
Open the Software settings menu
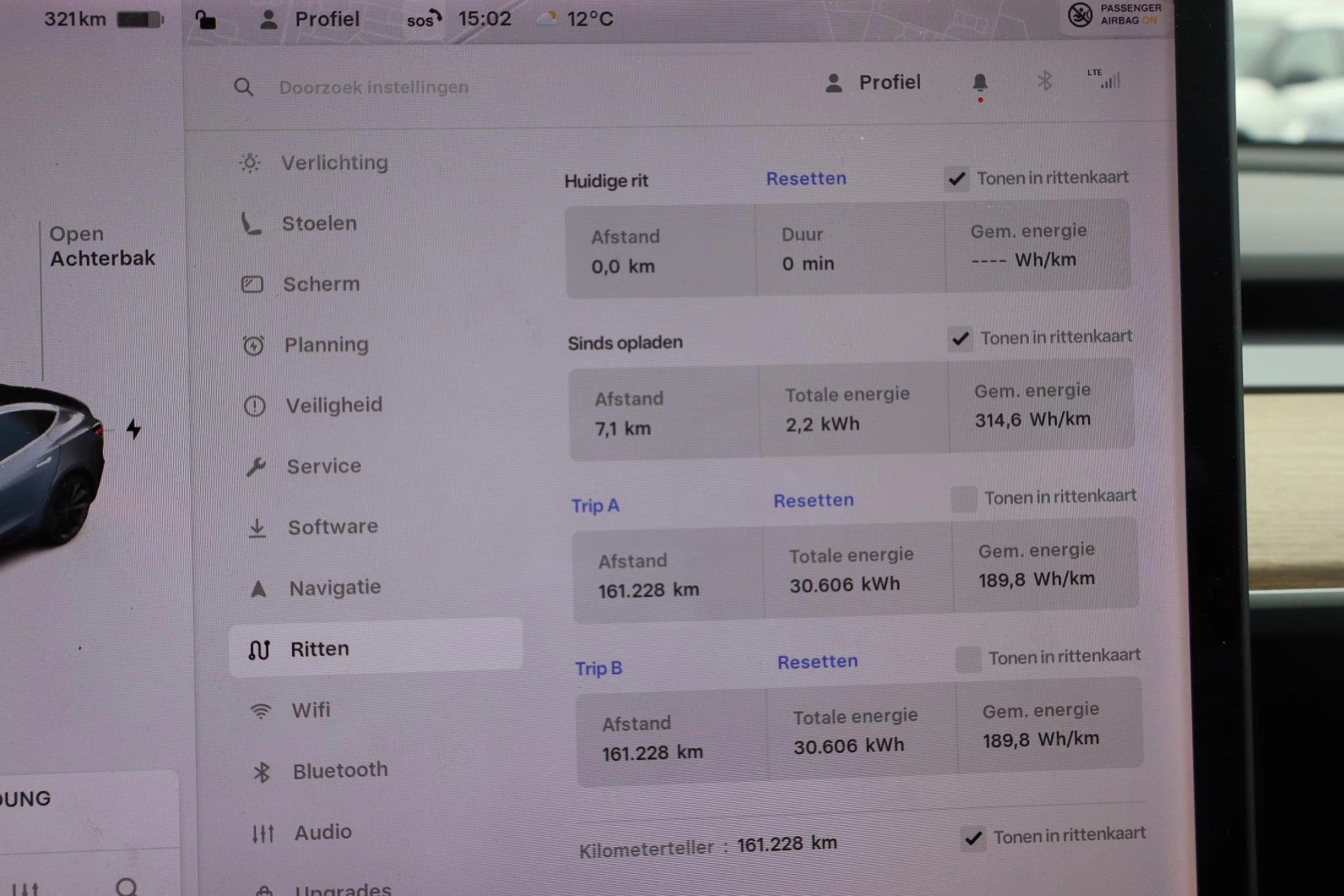(333, 527)
